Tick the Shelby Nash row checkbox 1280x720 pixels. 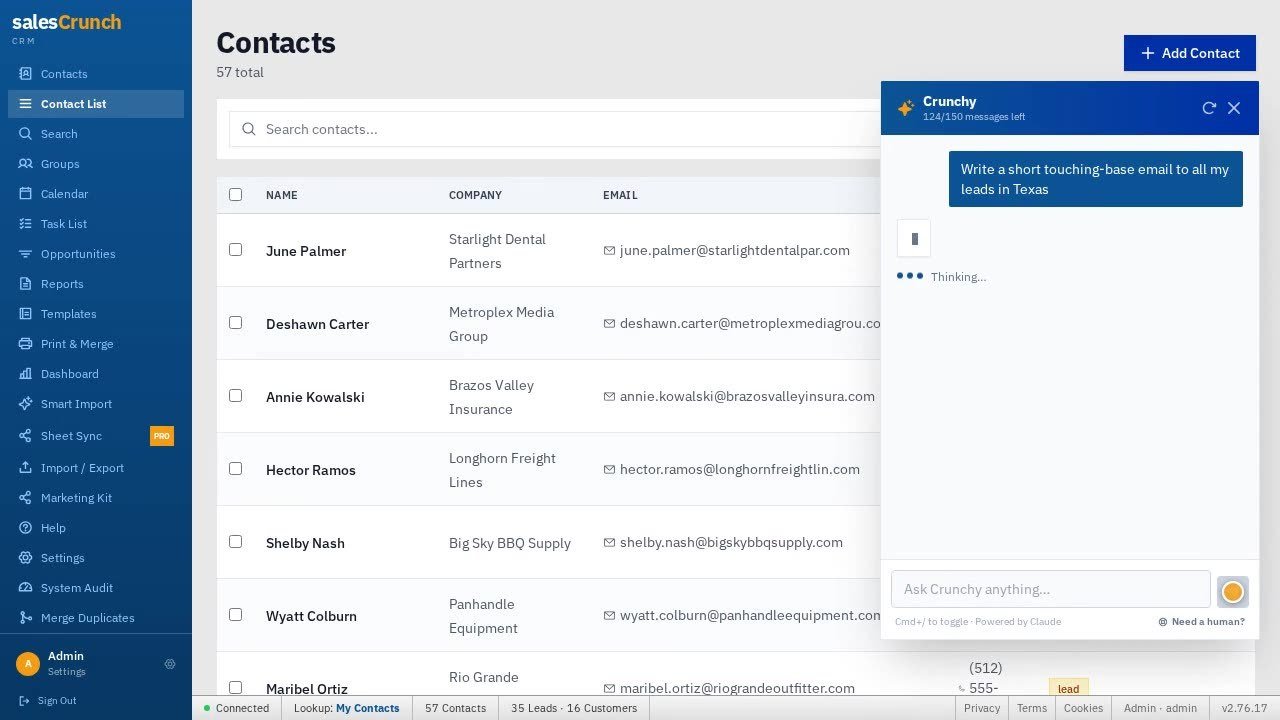point(235,542)
